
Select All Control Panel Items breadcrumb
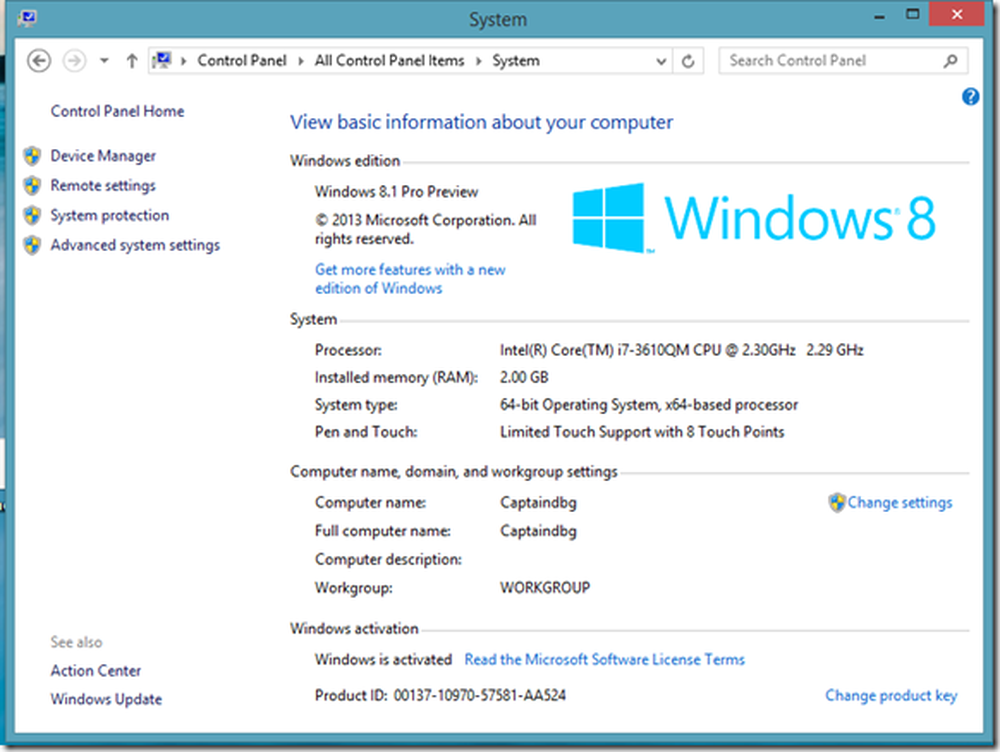389,61
